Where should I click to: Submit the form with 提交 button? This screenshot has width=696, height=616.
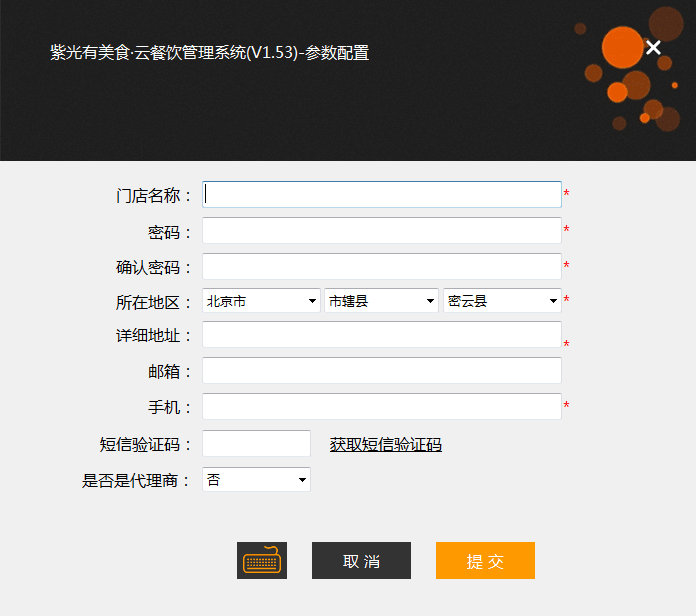(x=485, y=561)
